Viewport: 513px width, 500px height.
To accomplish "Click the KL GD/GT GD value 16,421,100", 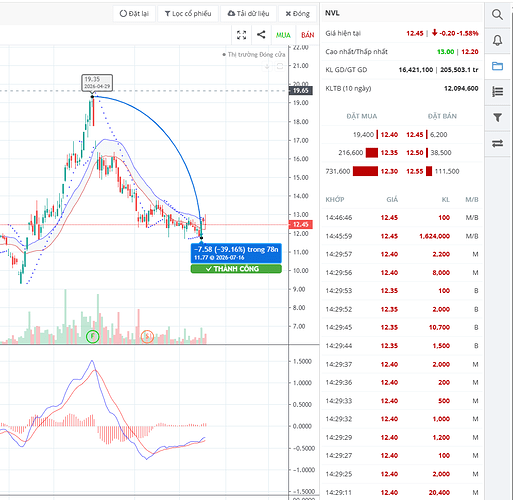I will tap(416, 70).
